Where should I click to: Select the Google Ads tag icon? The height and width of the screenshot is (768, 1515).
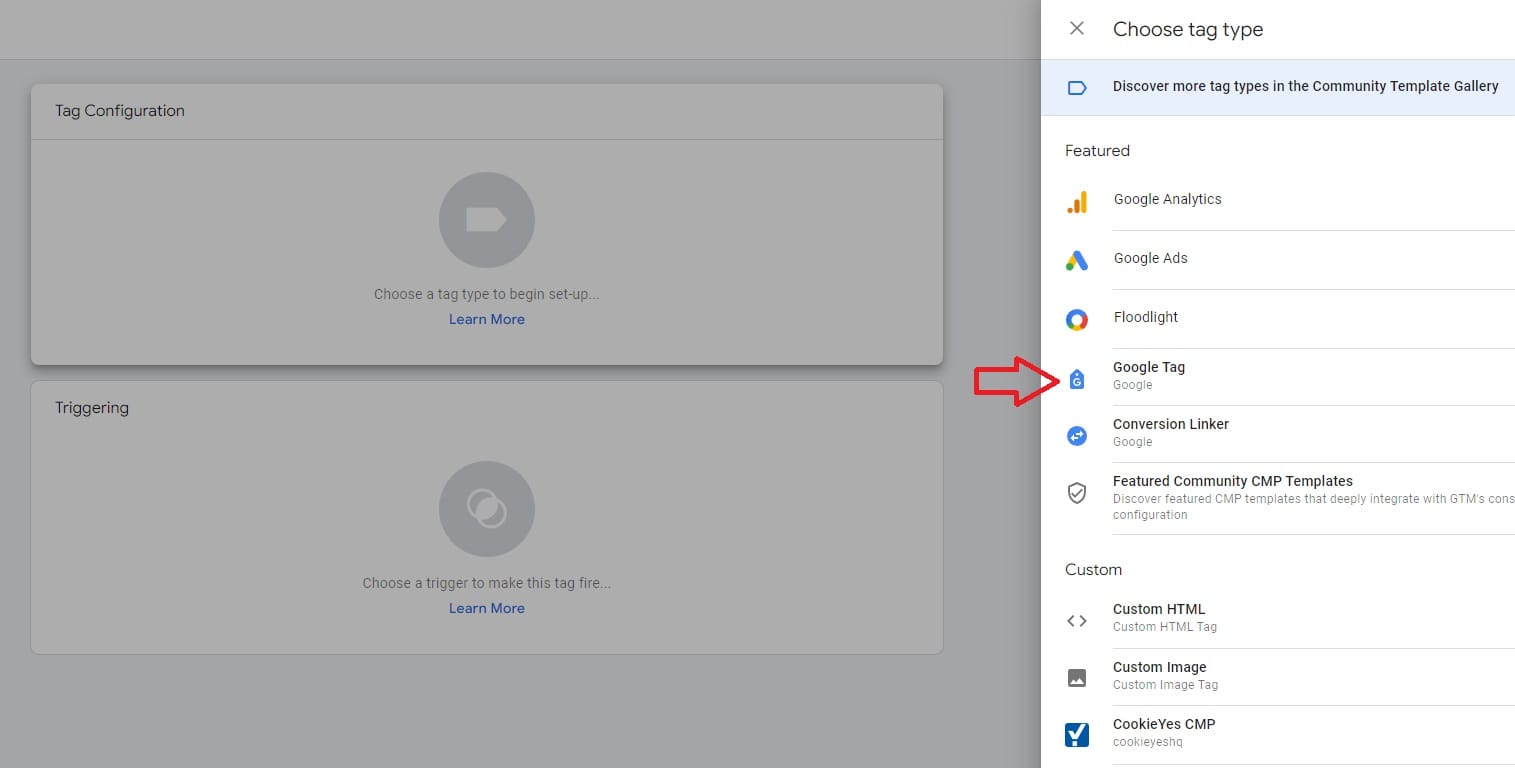click(x=1077, y=260)
